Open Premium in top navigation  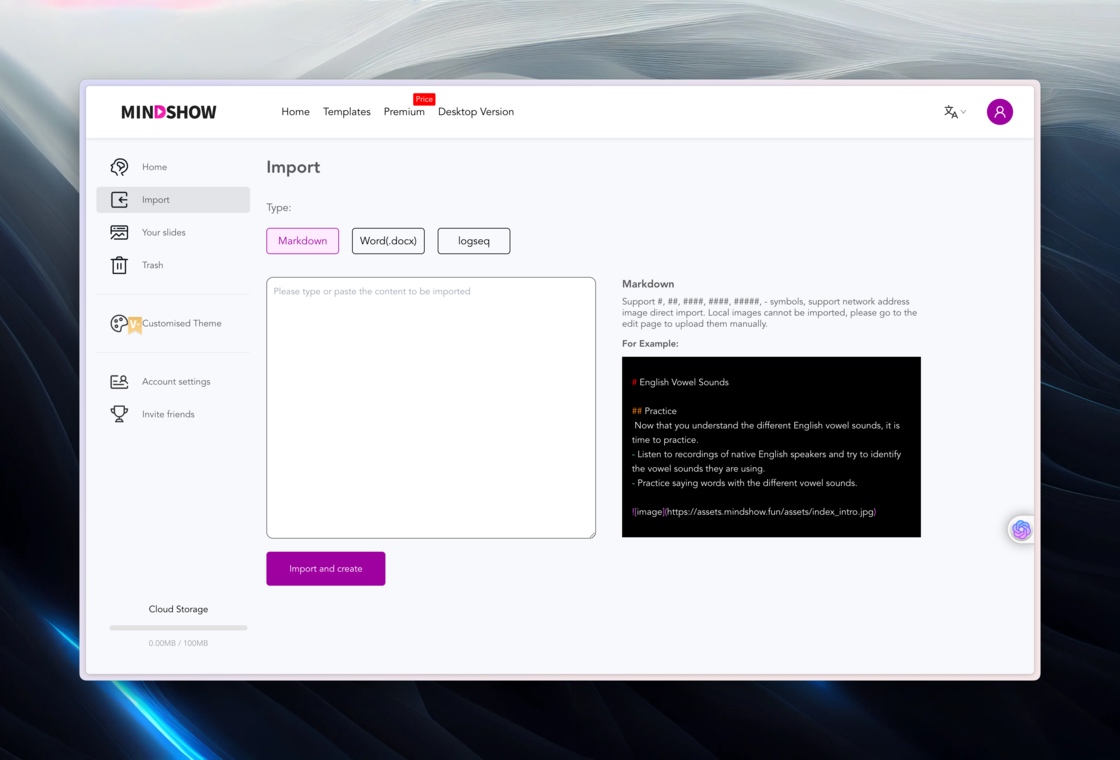404,111
